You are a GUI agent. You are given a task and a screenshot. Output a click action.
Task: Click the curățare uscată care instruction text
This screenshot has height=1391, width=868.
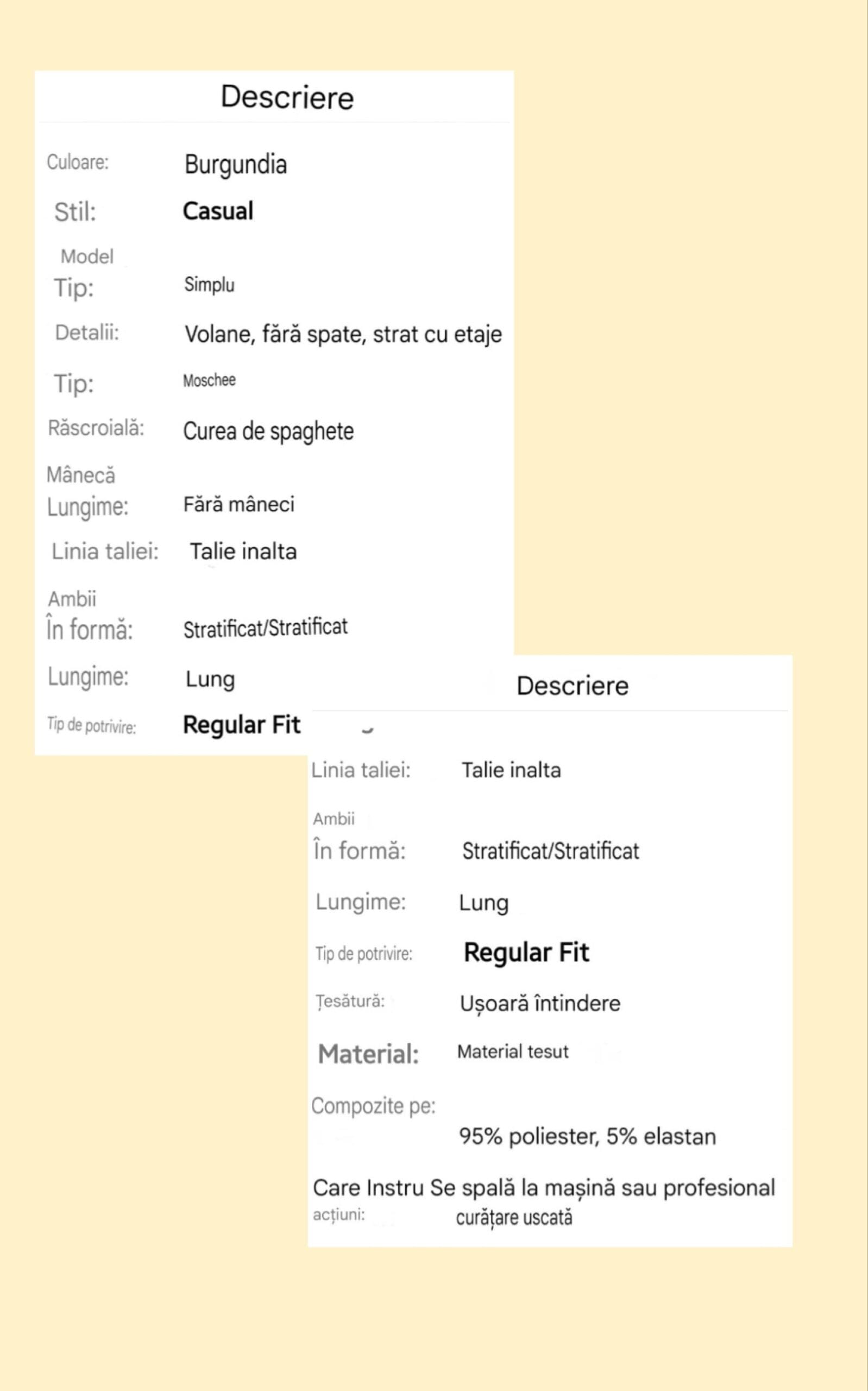(x=514, y=1218)
